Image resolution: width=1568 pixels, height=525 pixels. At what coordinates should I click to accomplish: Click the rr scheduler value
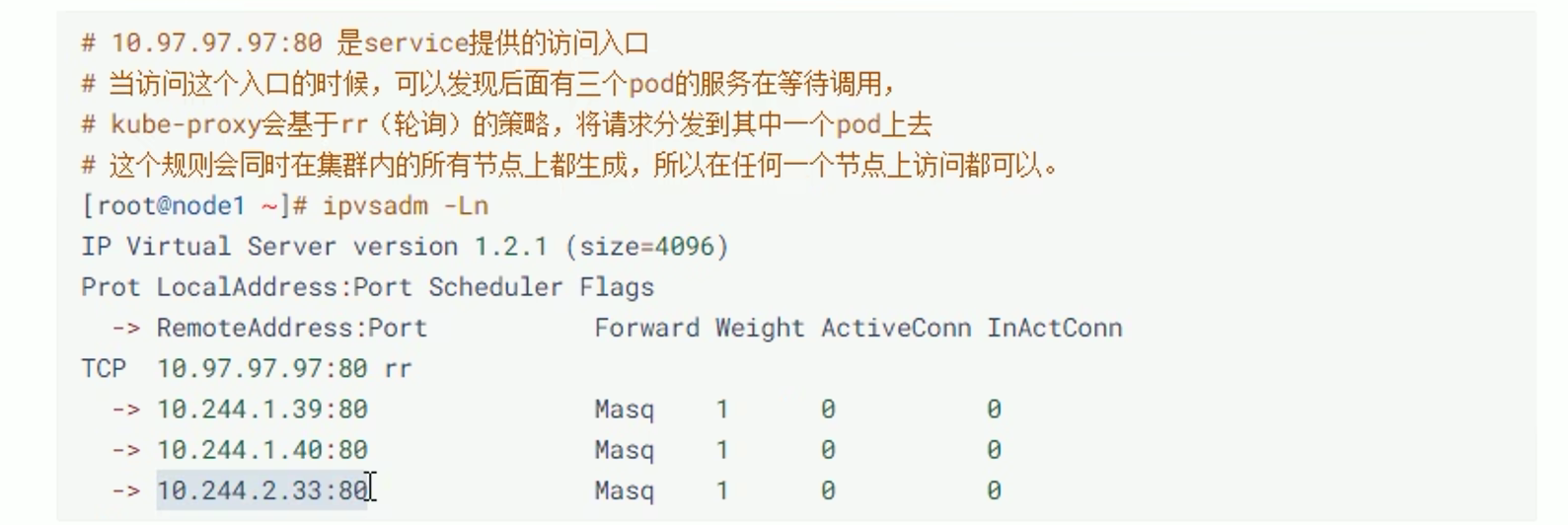(398, 368)
